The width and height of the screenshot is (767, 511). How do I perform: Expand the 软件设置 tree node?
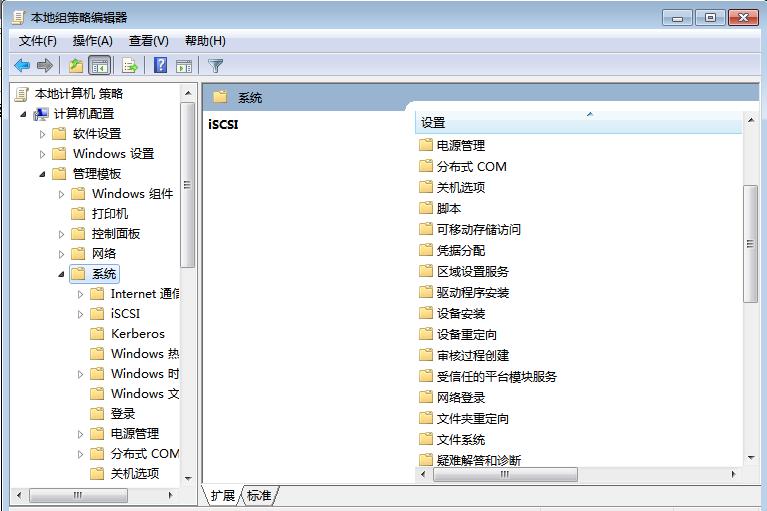pos(43,134)
